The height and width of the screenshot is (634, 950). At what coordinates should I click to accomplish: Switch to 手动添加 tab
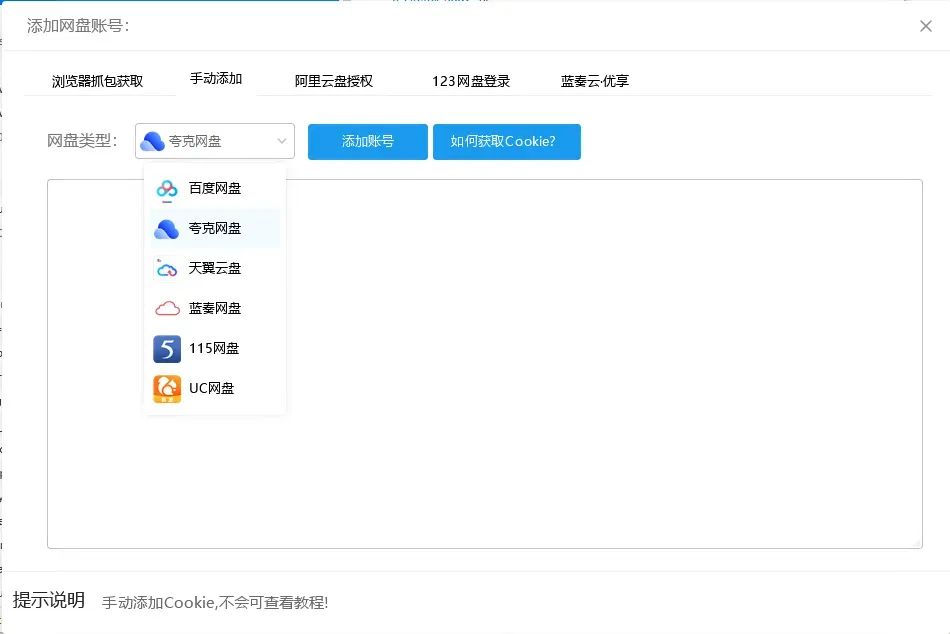216,79
